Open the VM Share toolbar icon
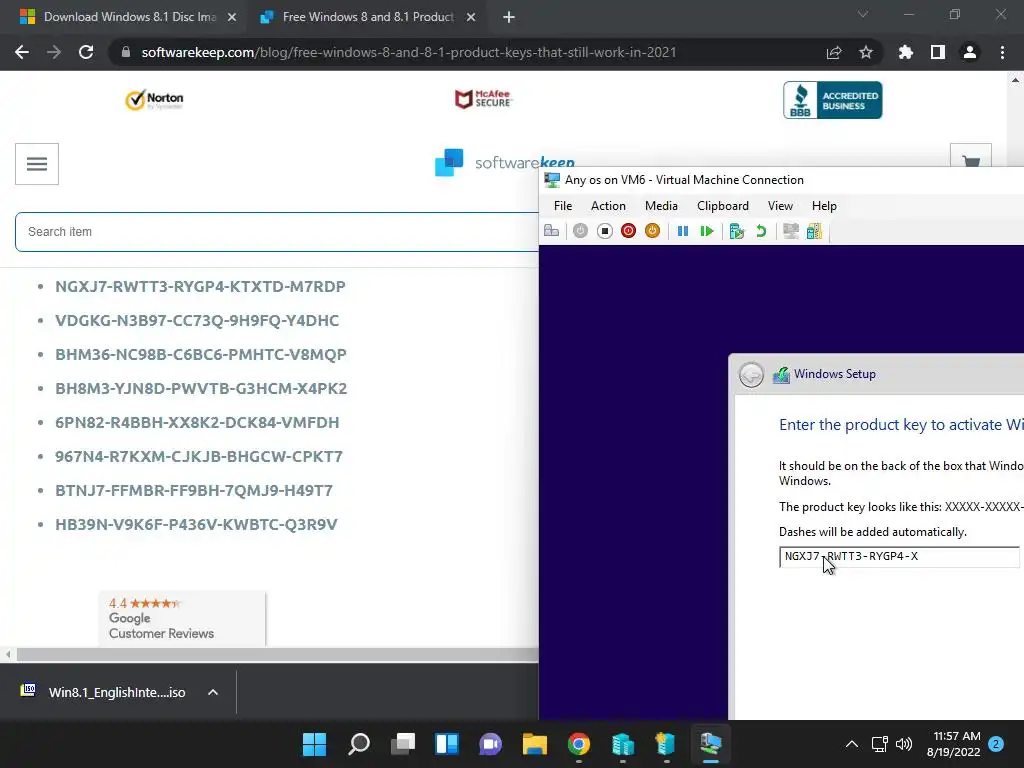 point(814,231)
